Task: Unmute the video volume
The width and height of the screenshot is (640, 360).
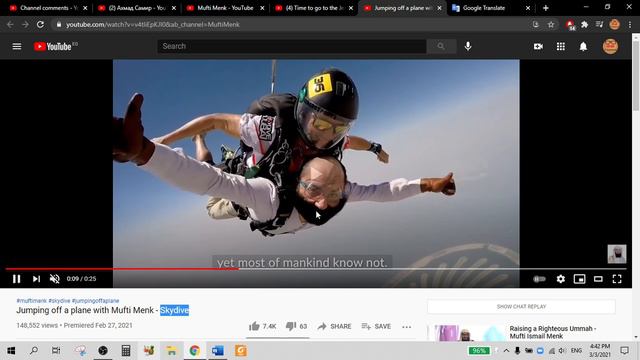Action: 55,279
